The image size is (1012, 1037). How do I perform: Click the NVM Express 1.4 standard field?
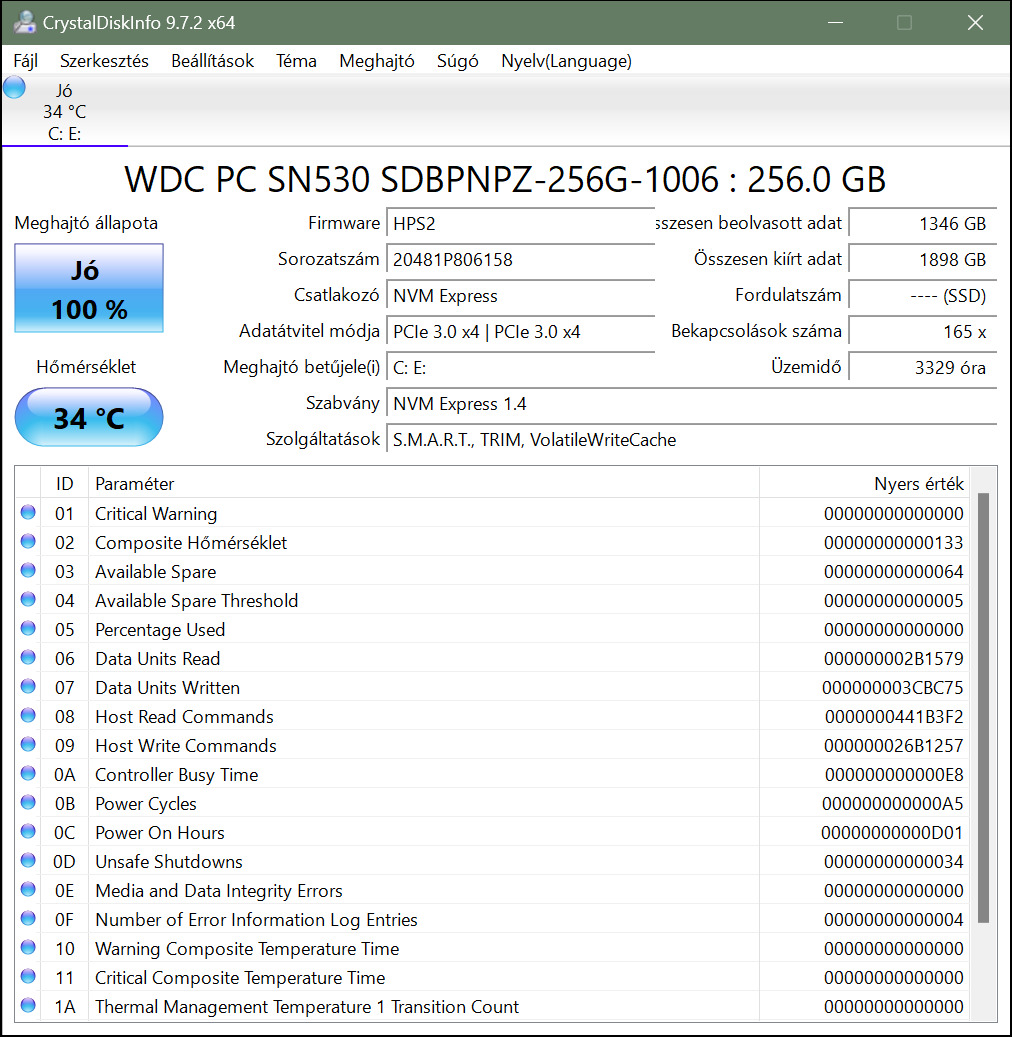[691, 403]
